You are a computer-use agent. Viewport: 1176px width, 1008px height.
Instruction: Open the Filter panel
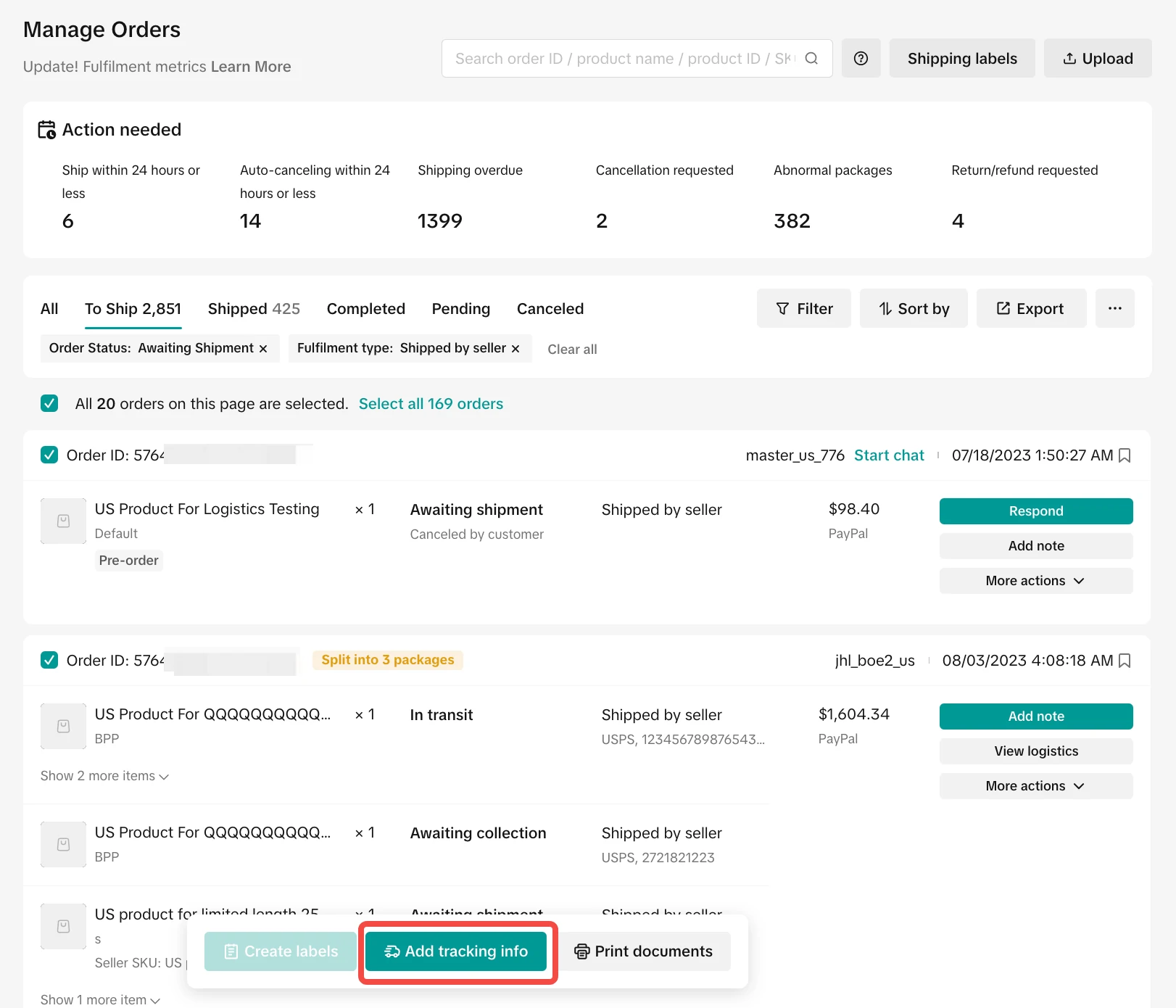click(x=803, y=309)
